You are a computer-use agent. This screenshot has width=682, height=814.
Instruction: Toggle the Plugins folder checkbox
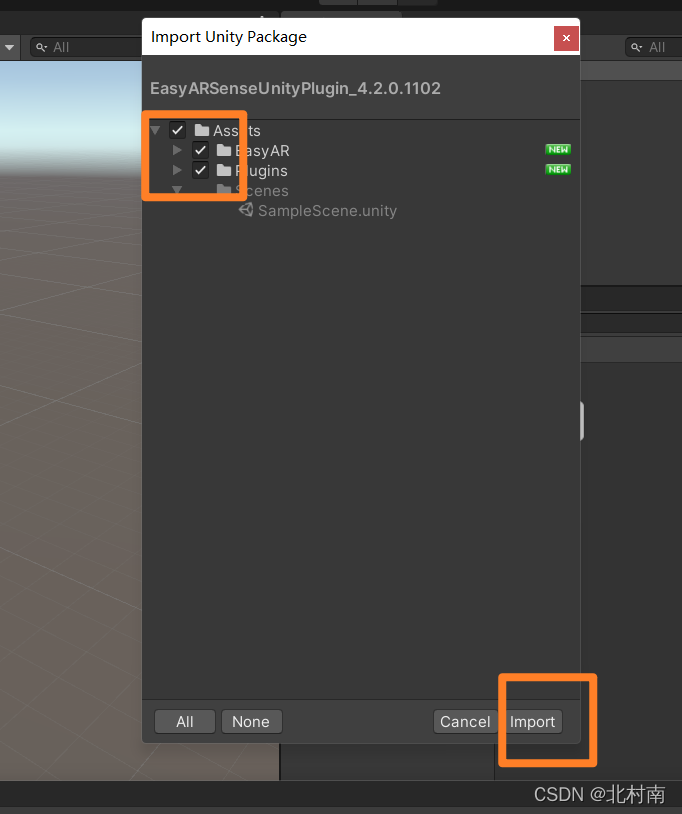[200, 170]
